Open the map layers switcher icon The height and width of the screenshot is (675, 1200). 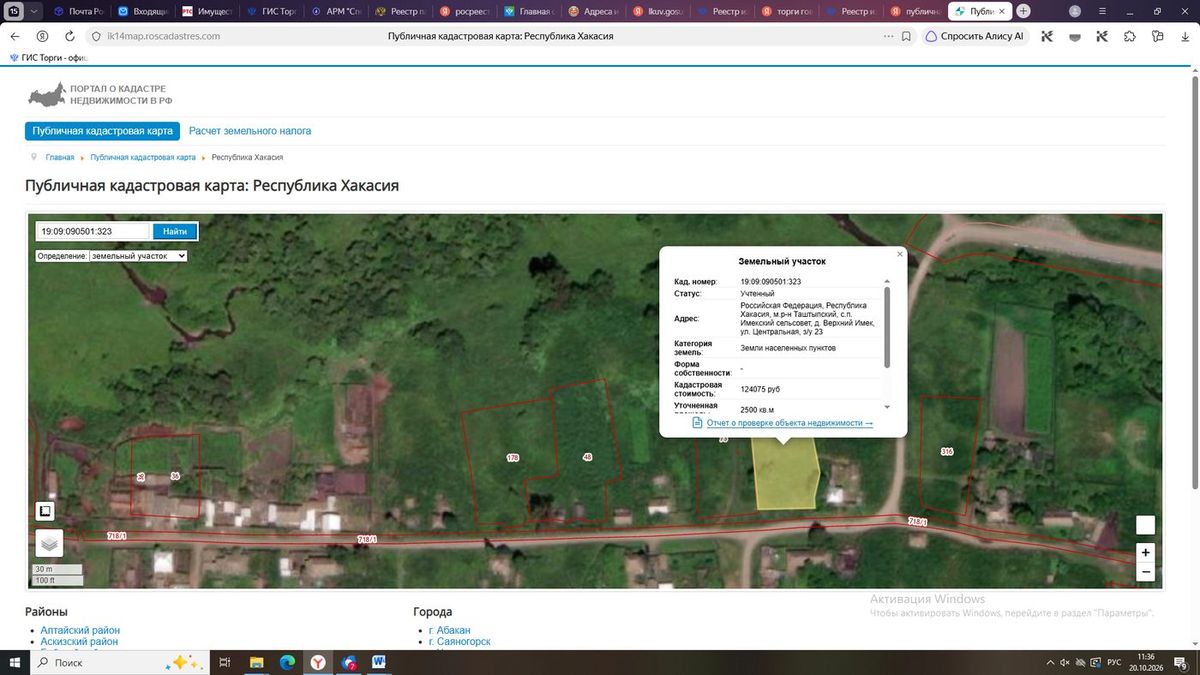coord(49,543)
